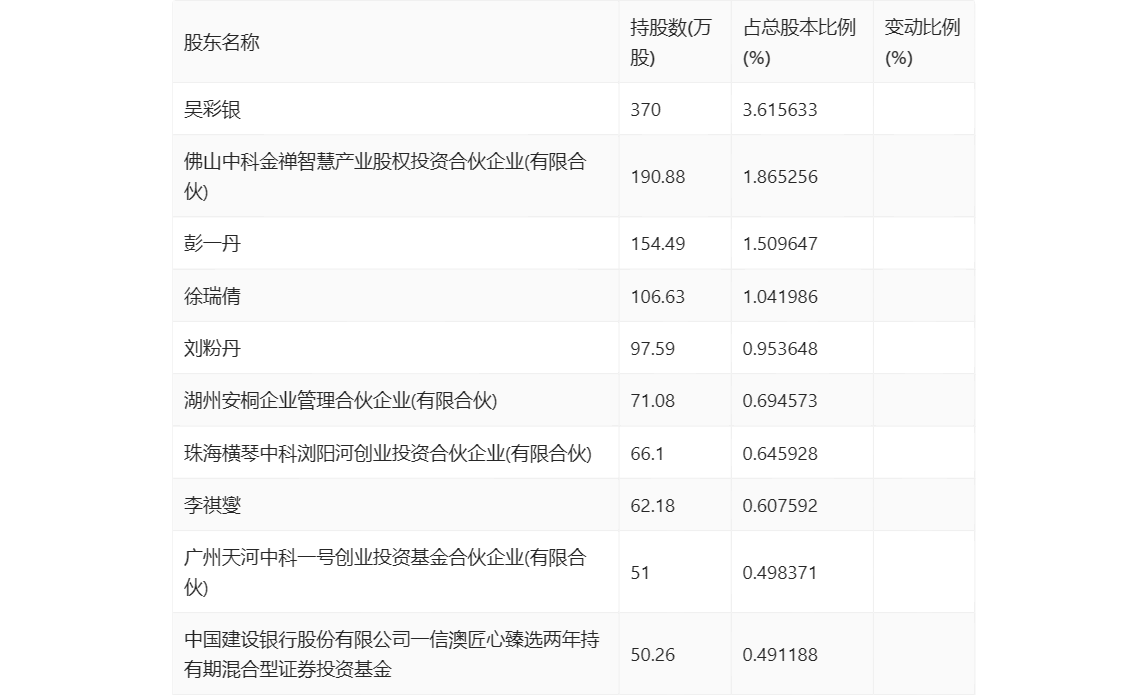
Task: Select the percentage 1.041986
Action: point(780,297)
